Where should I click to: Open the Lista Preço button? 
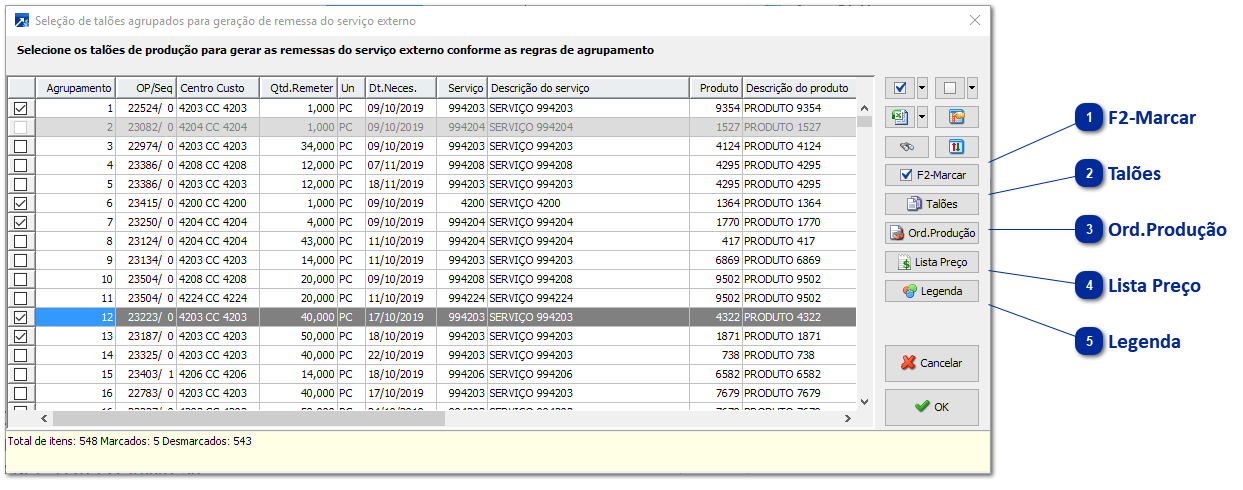(x=931, y=262)
